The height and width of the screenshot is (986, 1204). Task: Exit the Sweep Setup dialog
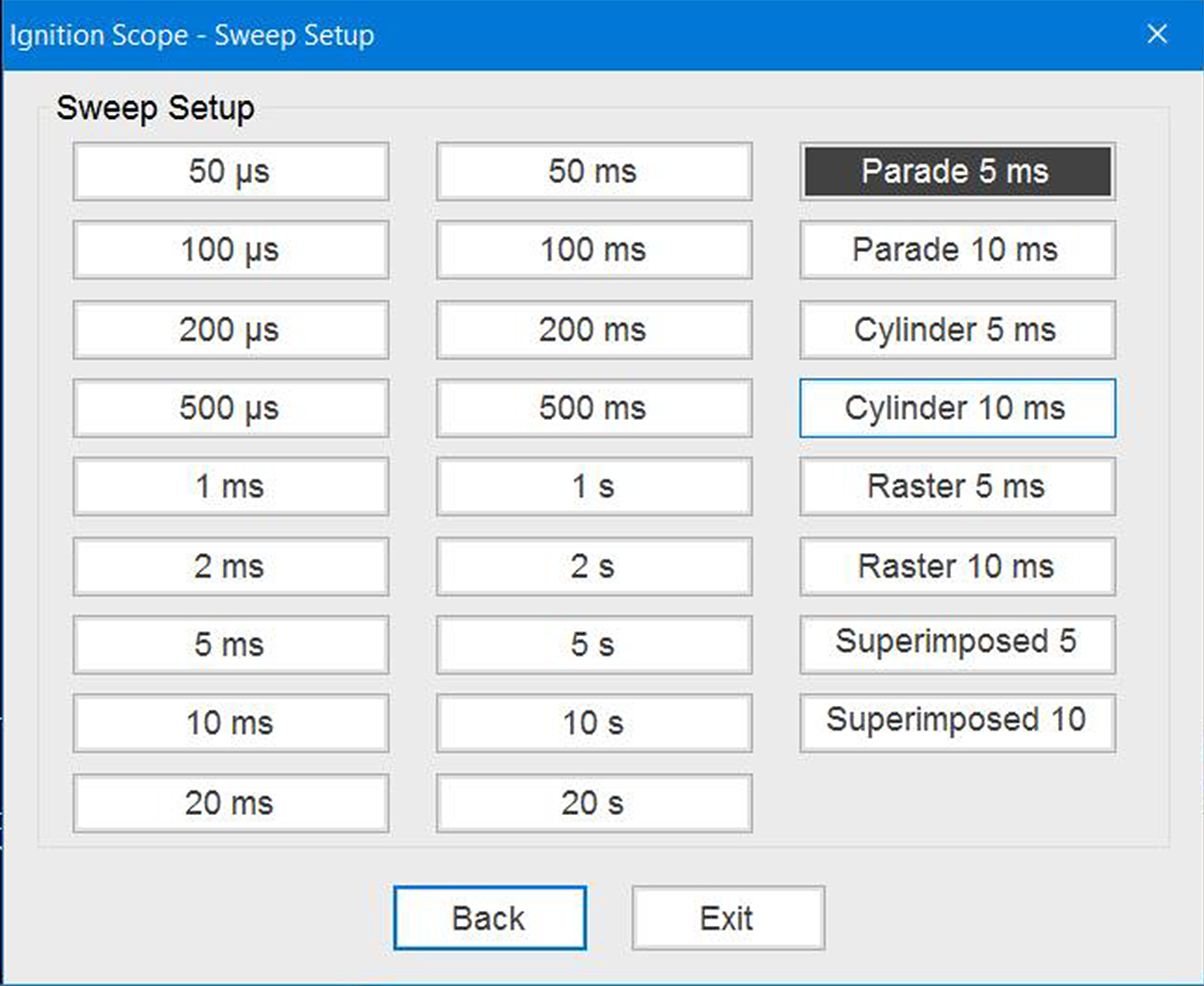click(727, 917)
